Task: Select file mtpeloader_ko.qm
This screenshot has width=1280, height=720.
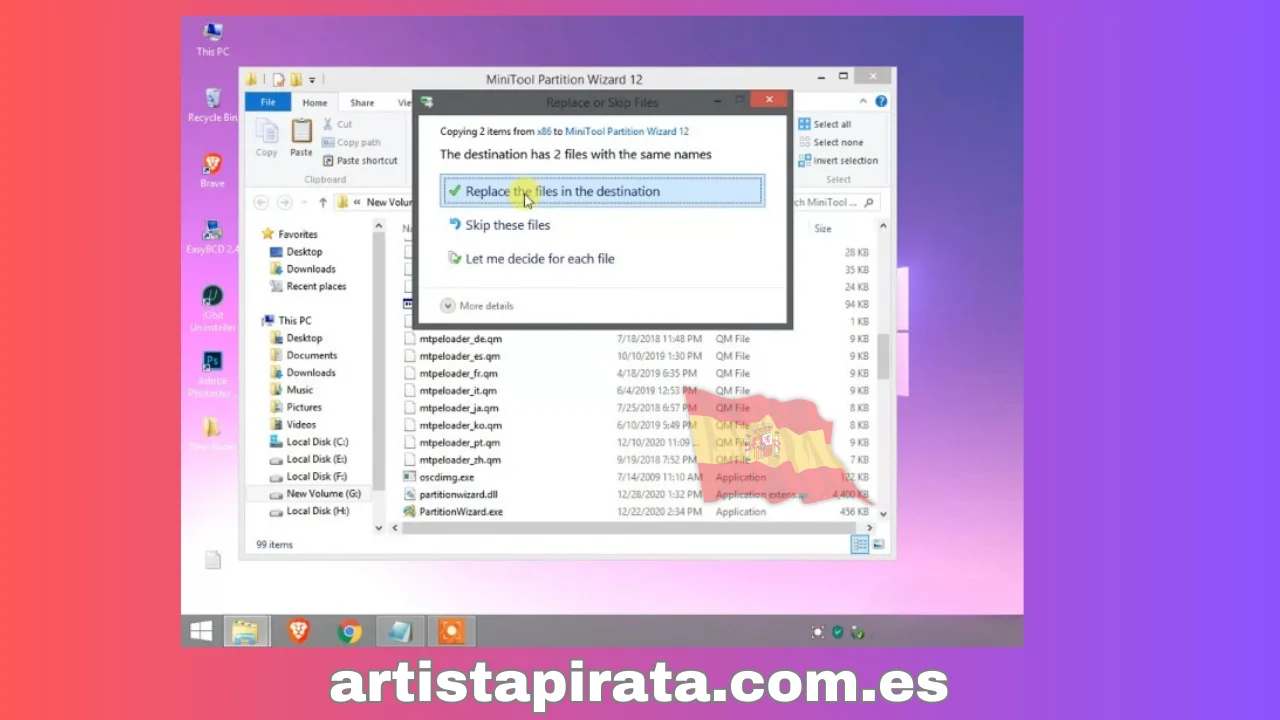Action: (x=452, y=425)
